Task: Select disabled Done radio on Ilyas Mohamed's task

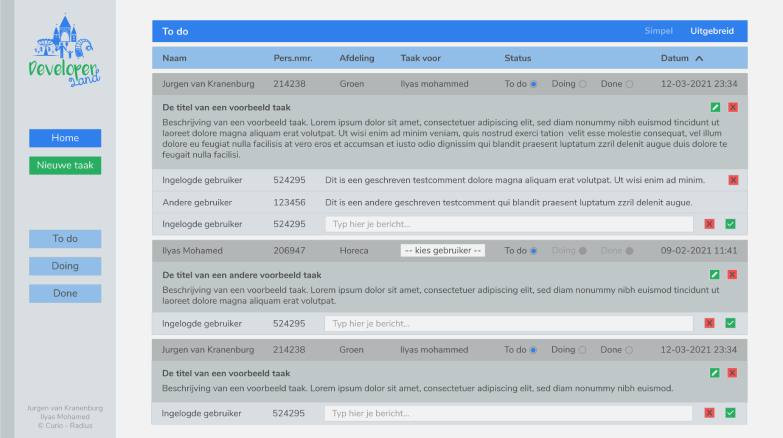Action: pyautogui.click(x=629, y=251)
